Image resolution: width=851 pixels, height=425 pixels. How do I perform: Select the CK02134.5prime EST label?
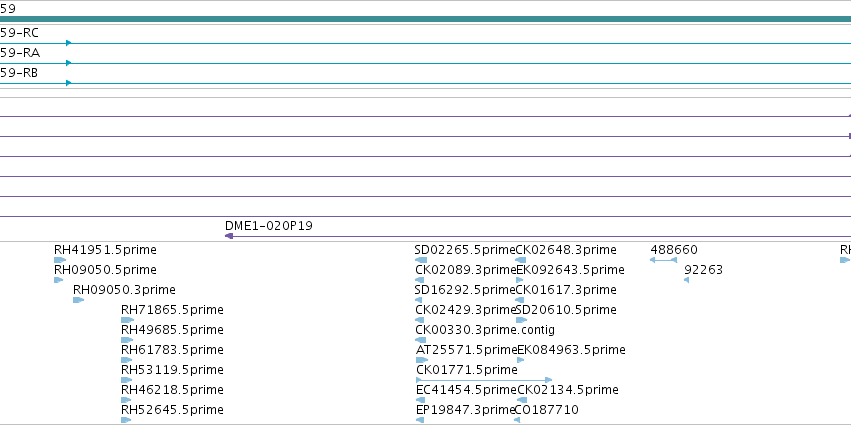(568, 390)
